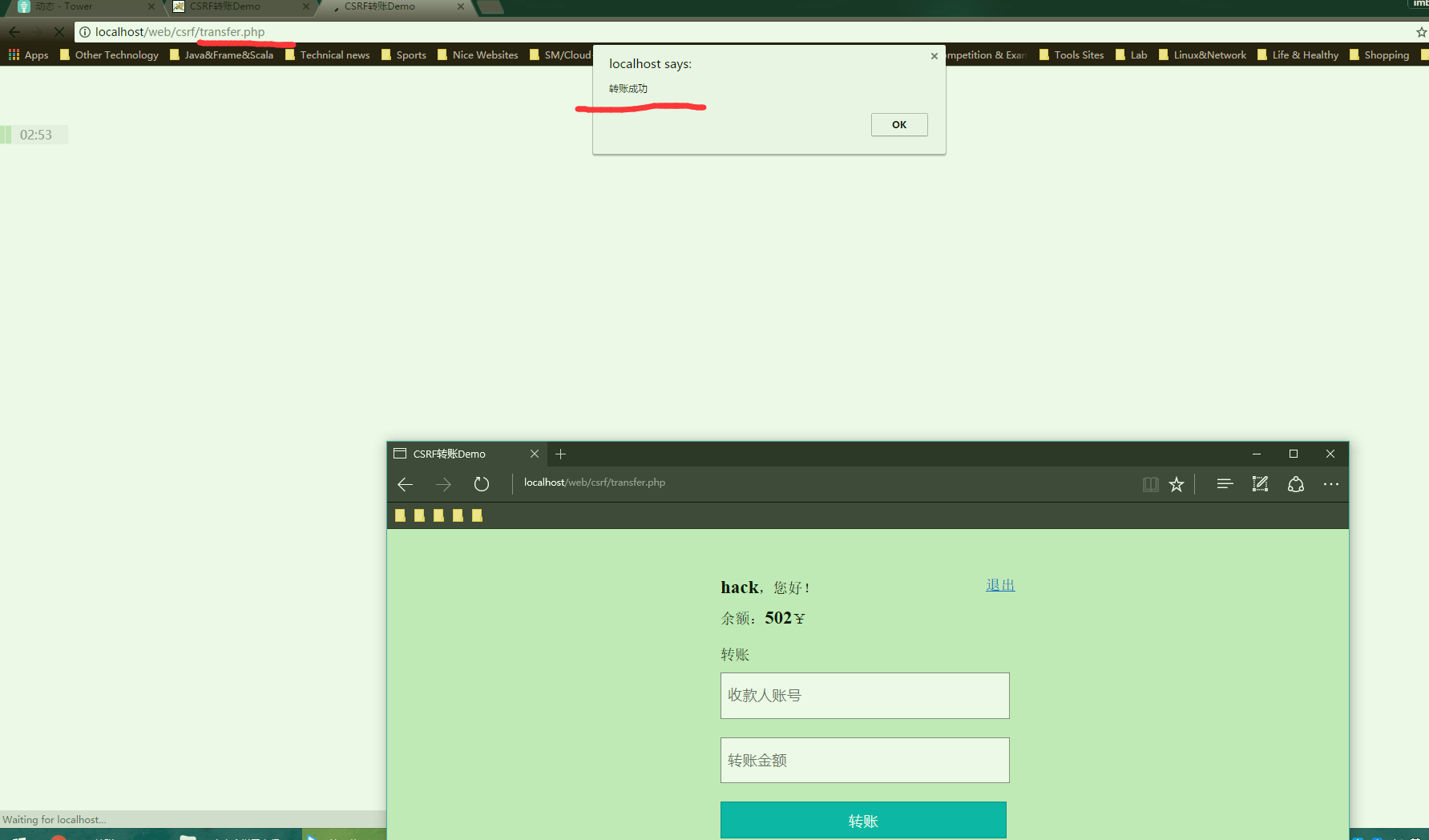
Task: Click the Edge refresh button
Action: [x=481, y=484]
